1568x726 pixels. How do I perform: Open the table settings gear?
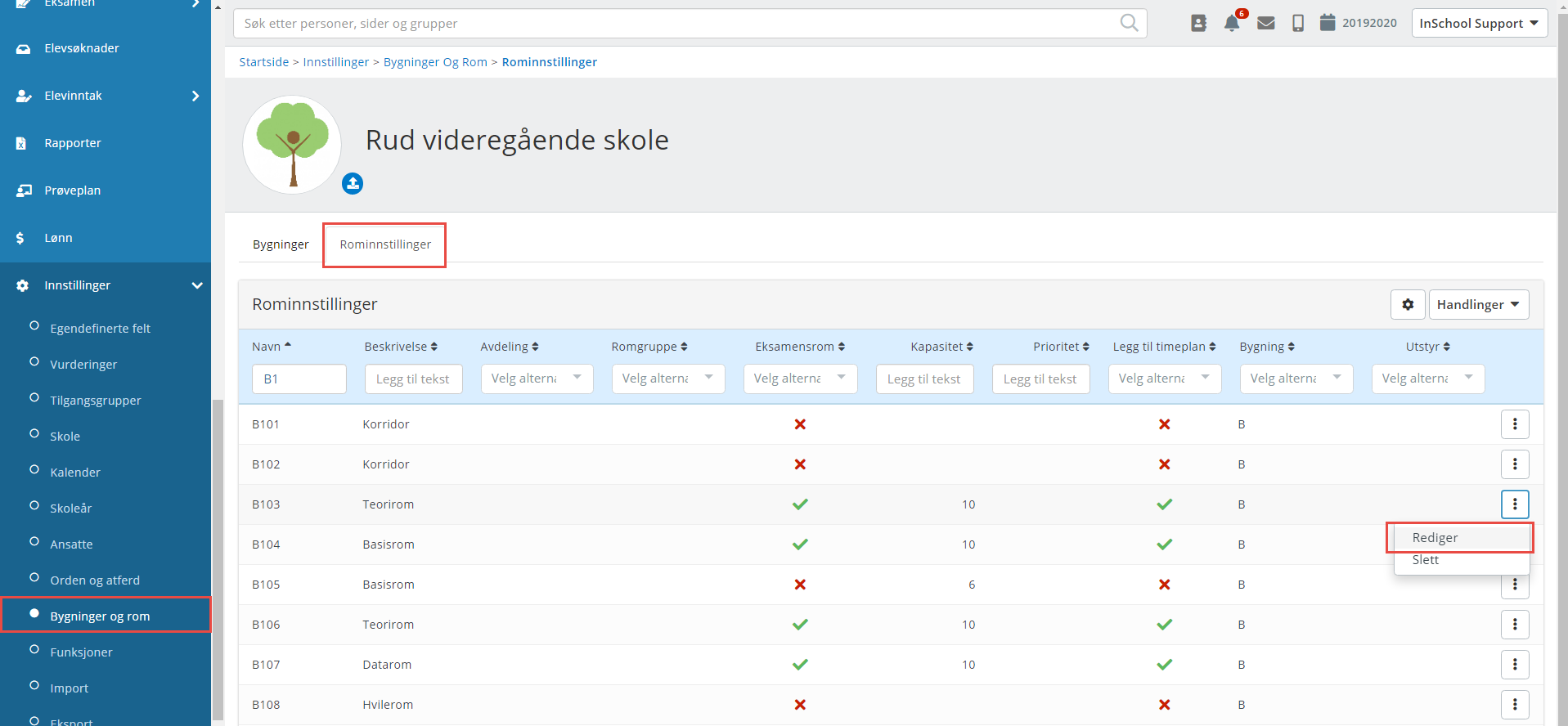(x=1408, y=304)
